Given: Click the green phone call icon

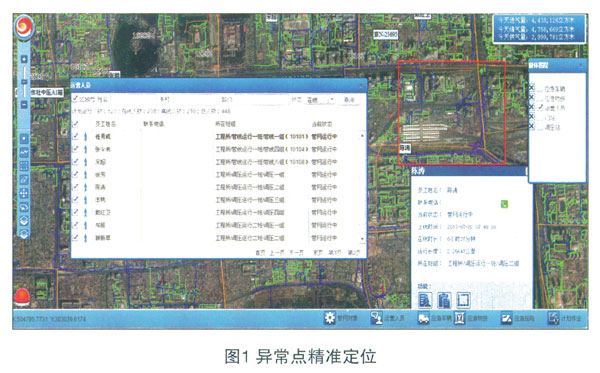Looking at the screenshot, I should [504, 204].
